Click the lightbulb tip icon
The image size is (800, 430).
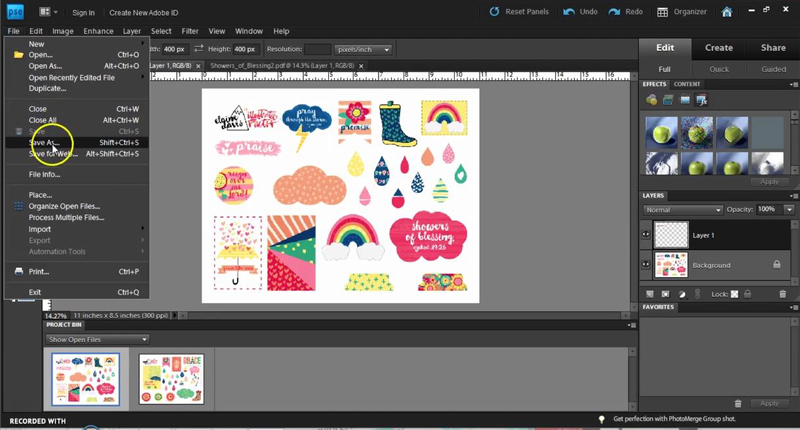602,419
